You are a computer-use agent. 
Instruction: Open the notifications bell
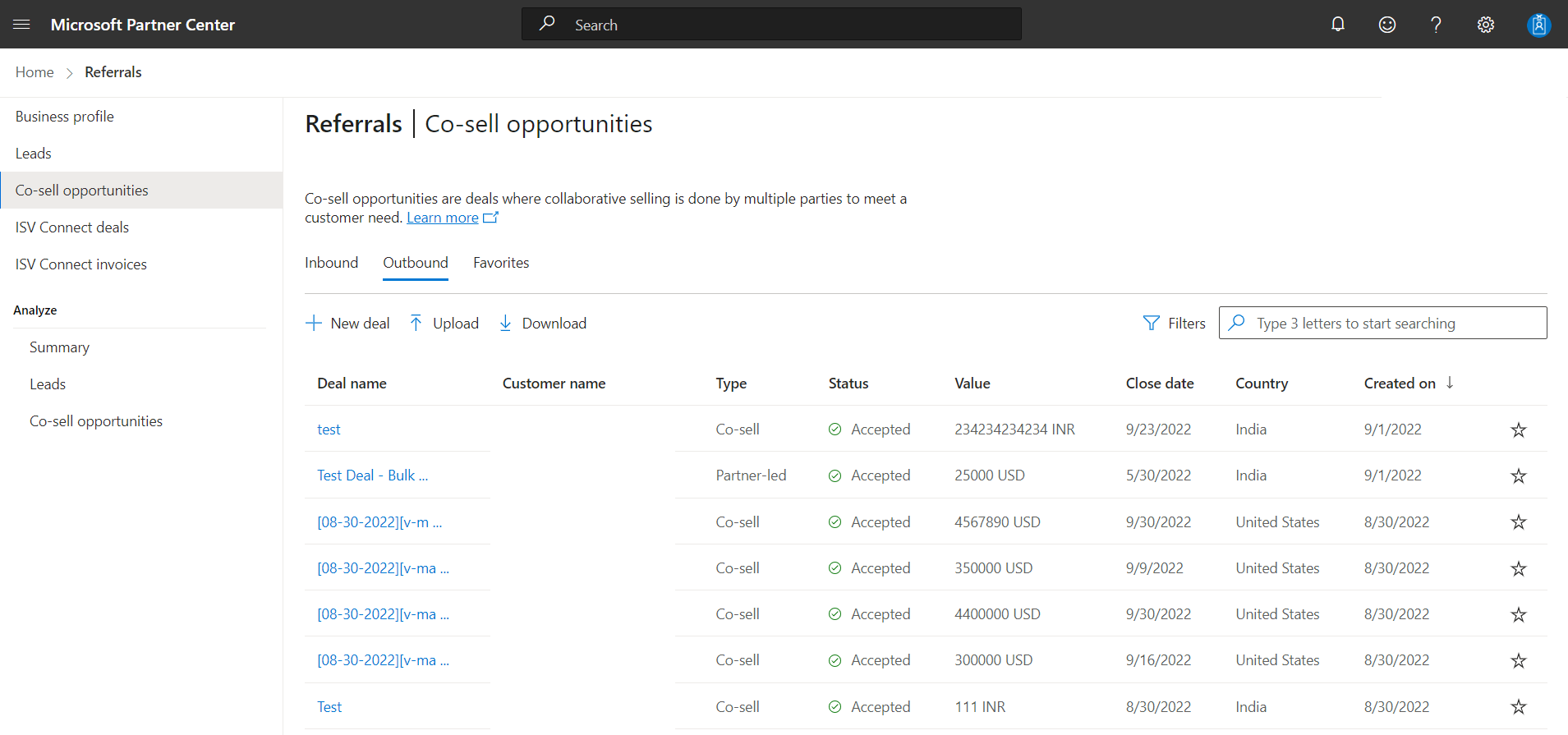coord(1338,25)
